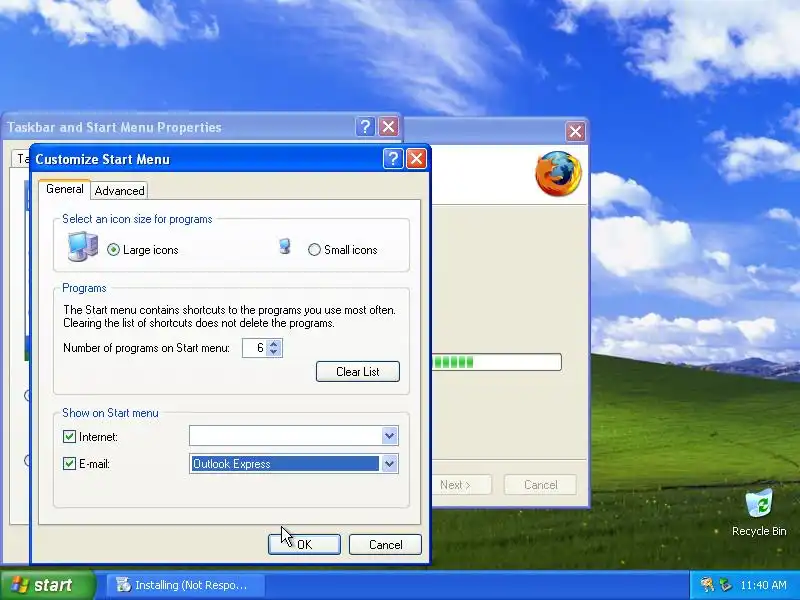Click Cancel in Customize Start Menu dialog
Screen dimensions: 800x600
tap(385, 544)
